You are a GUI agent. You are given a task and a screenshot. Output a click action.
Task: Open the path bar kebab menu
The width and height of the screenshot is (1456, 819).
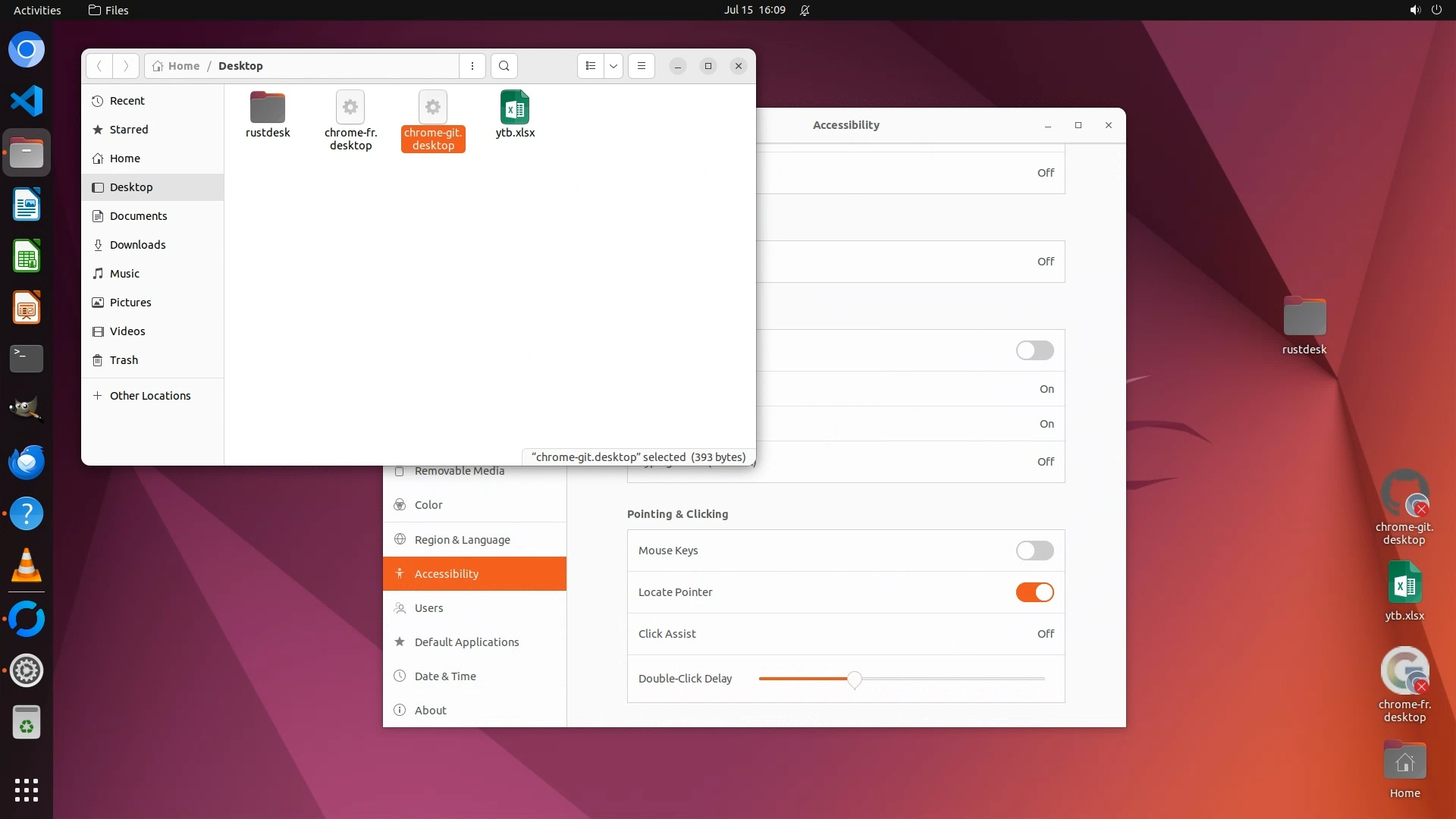coord(472,66)
